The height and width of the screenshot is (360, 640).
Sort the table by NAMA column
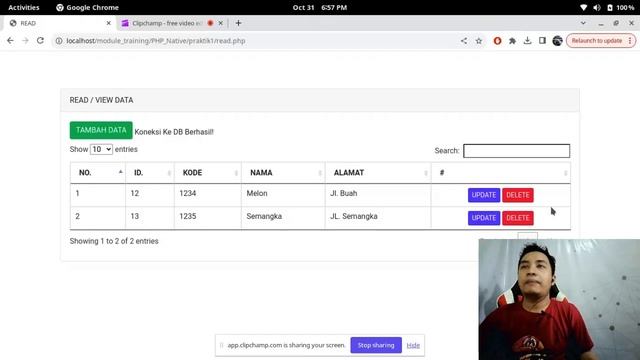pos(283,173)
